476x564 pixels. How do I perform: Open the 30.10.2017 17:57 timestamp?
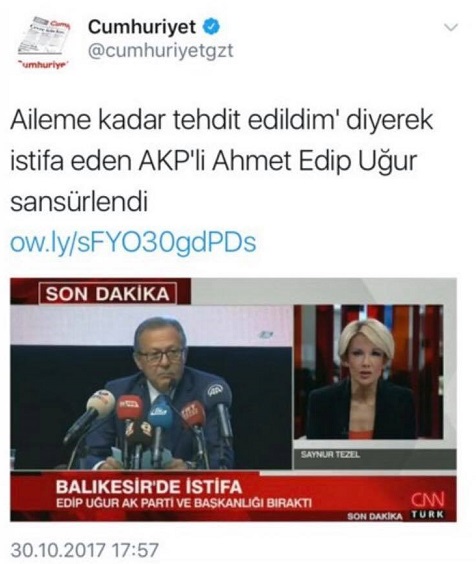click(85, 550)
